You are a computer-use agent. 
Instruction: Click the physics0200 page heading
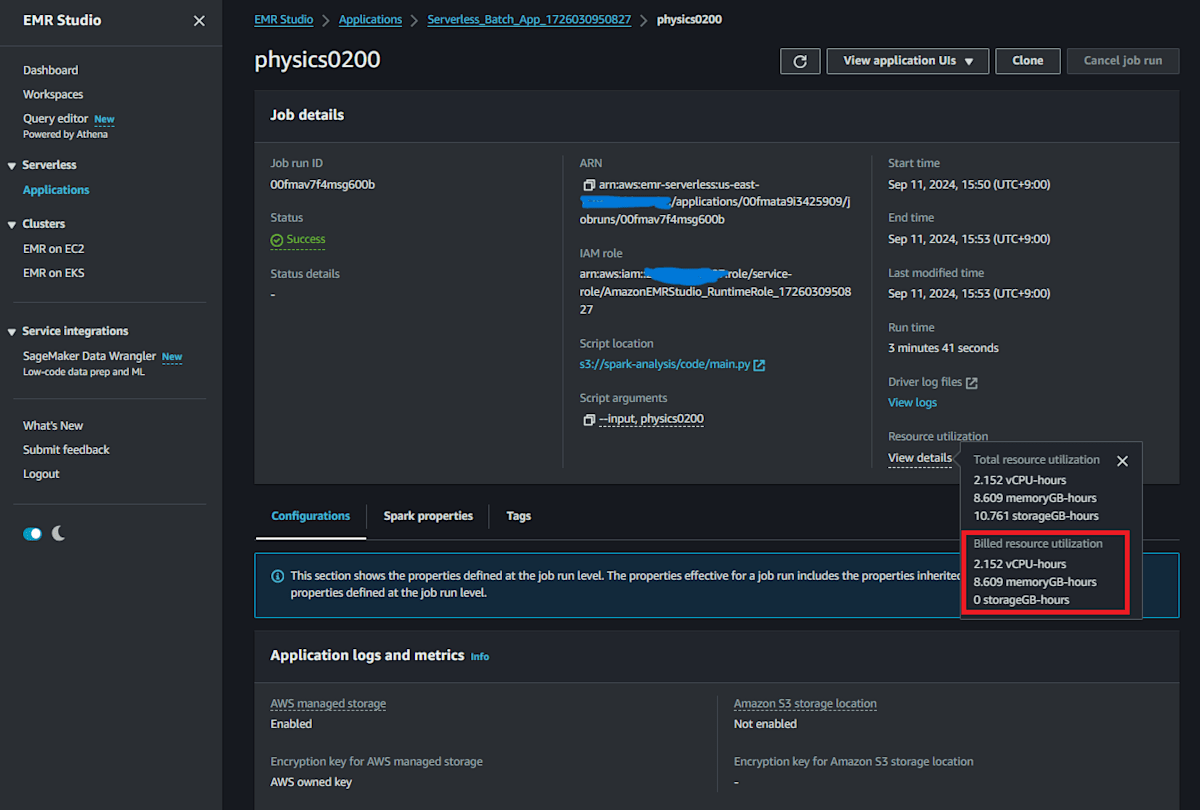318,60
